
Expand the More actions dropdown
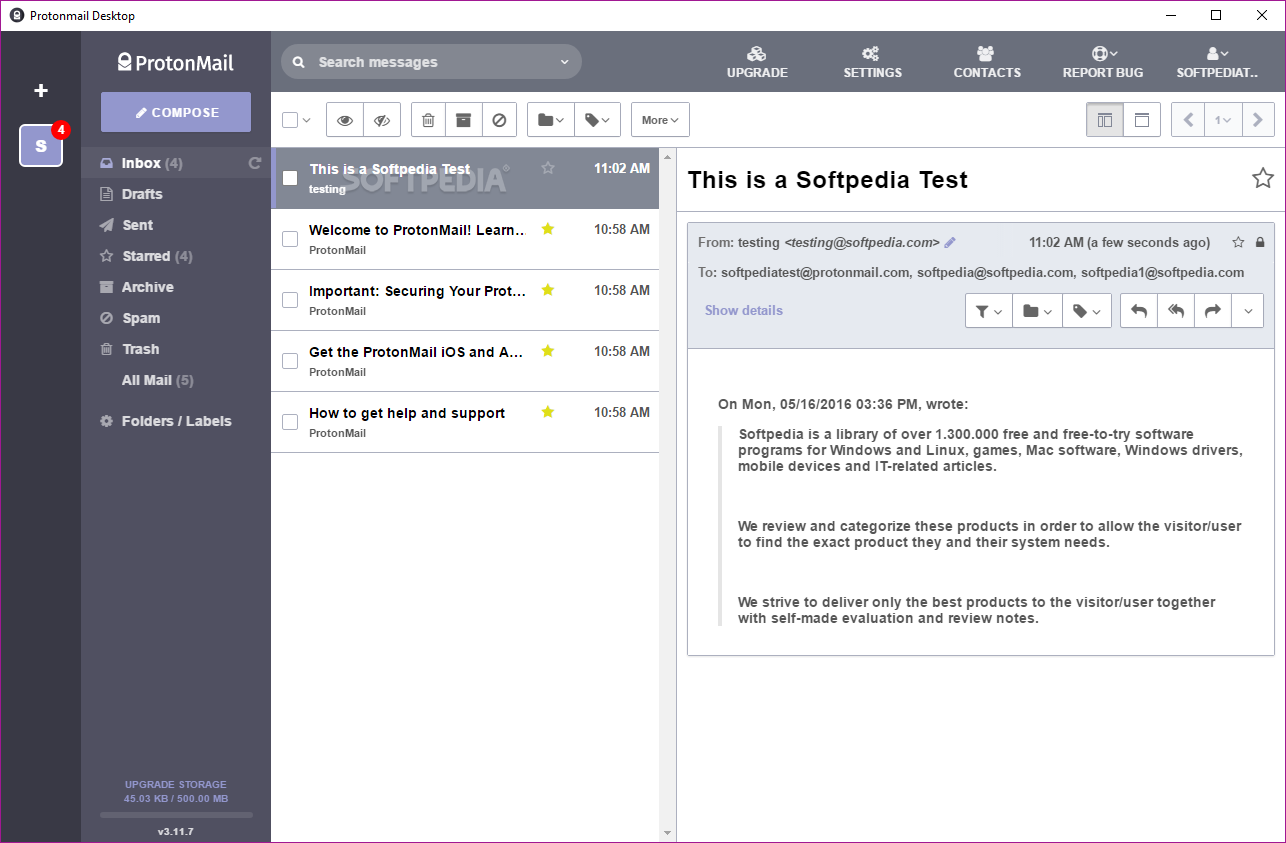pos(660,119)
